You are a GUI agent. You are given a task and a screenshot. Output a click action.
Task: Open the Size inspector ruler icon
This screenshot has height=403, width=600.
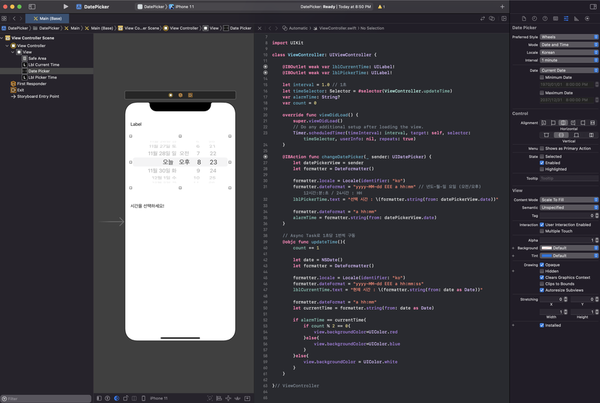(576, 18)
